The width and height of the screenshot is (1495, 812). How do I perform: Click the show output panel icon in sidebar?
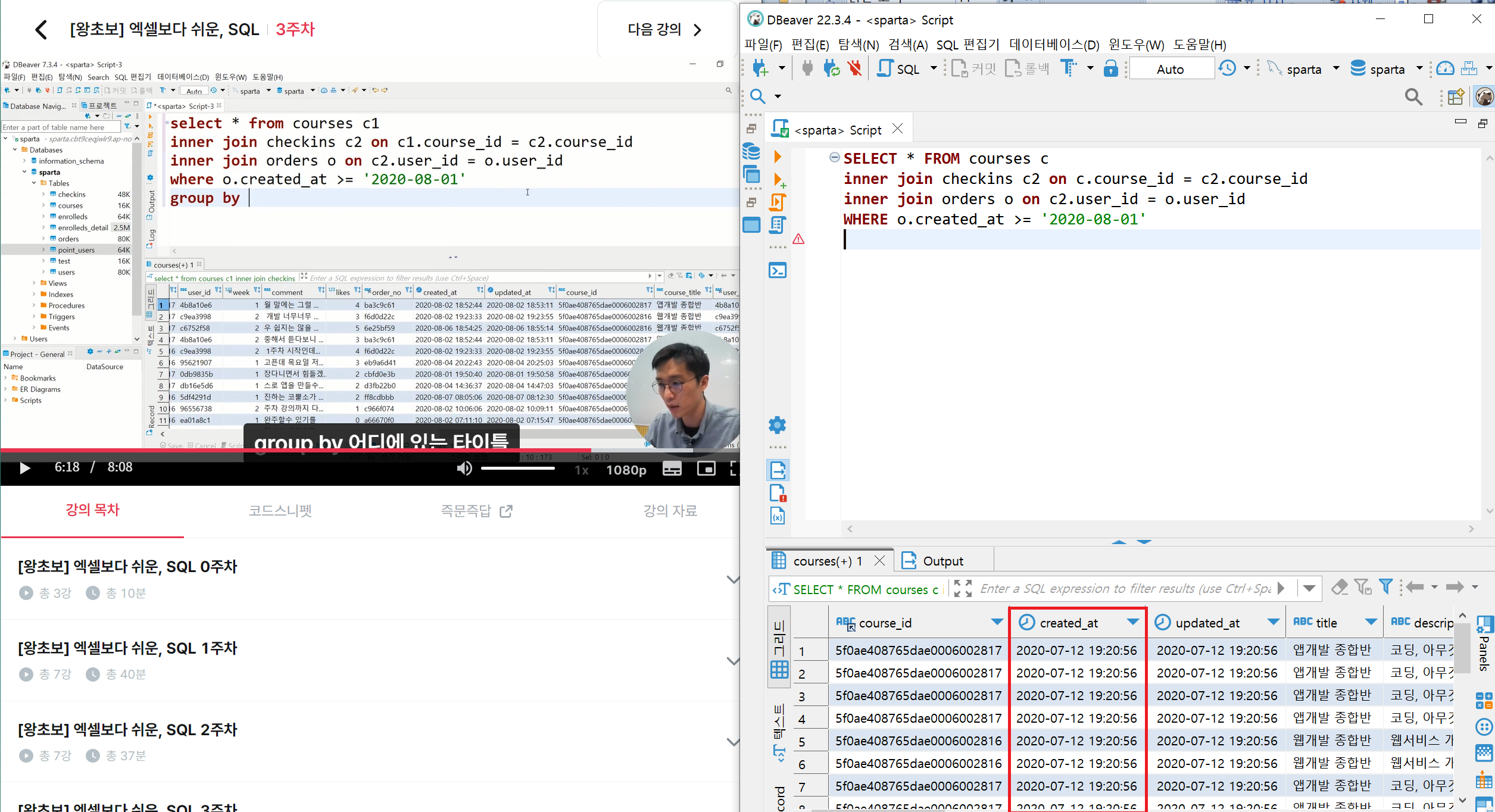[778, 470]
